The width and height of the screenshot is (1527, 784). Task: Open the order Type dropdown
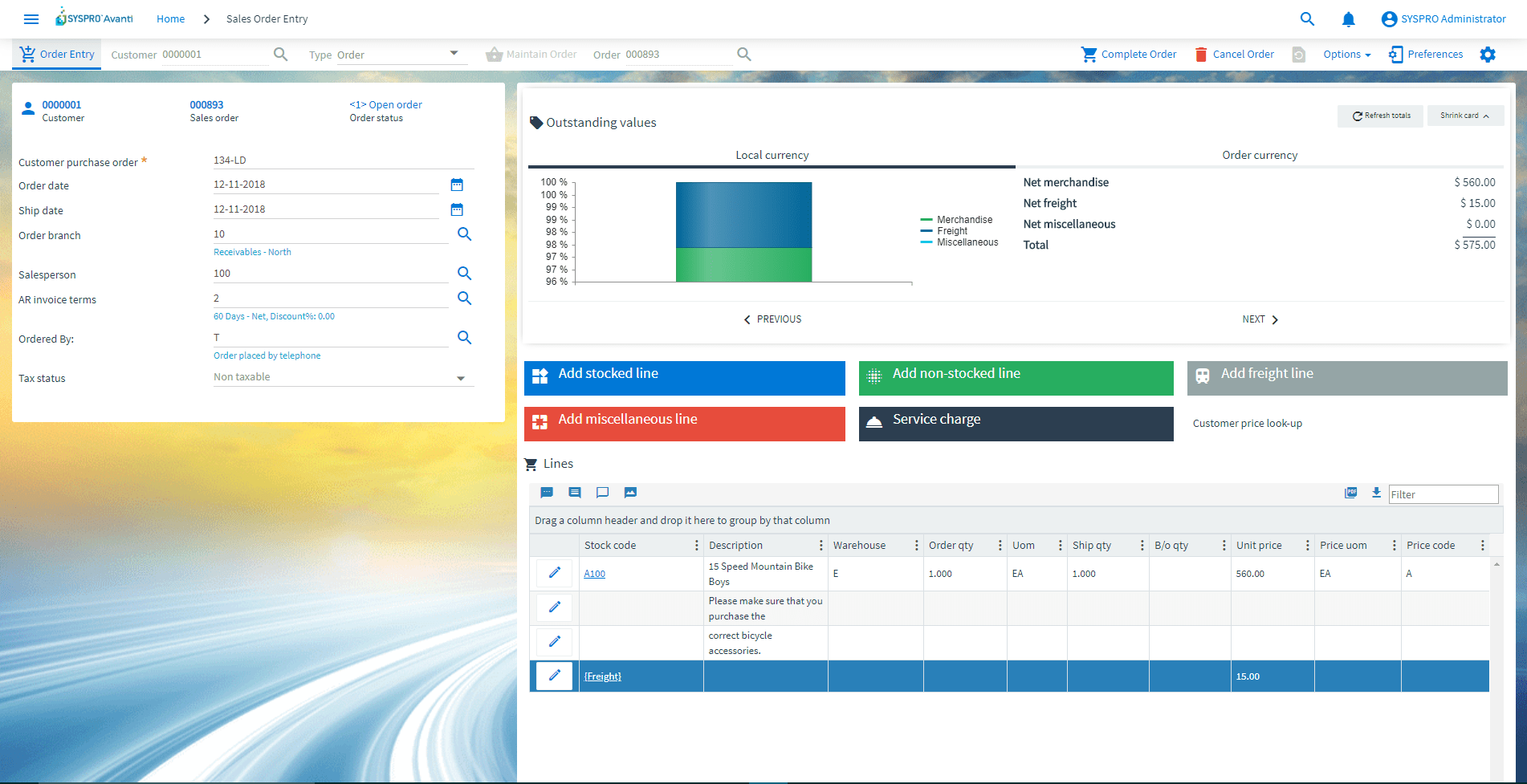click(x=454, y=54)
